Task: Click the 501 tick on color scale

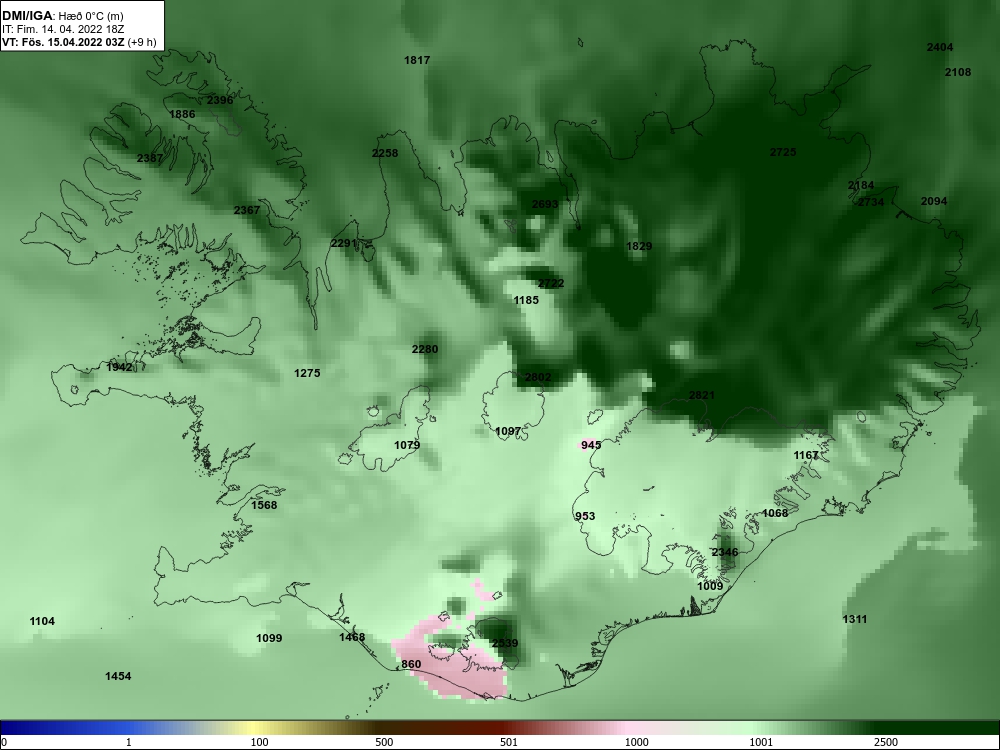Action: (x=510, y=742)
